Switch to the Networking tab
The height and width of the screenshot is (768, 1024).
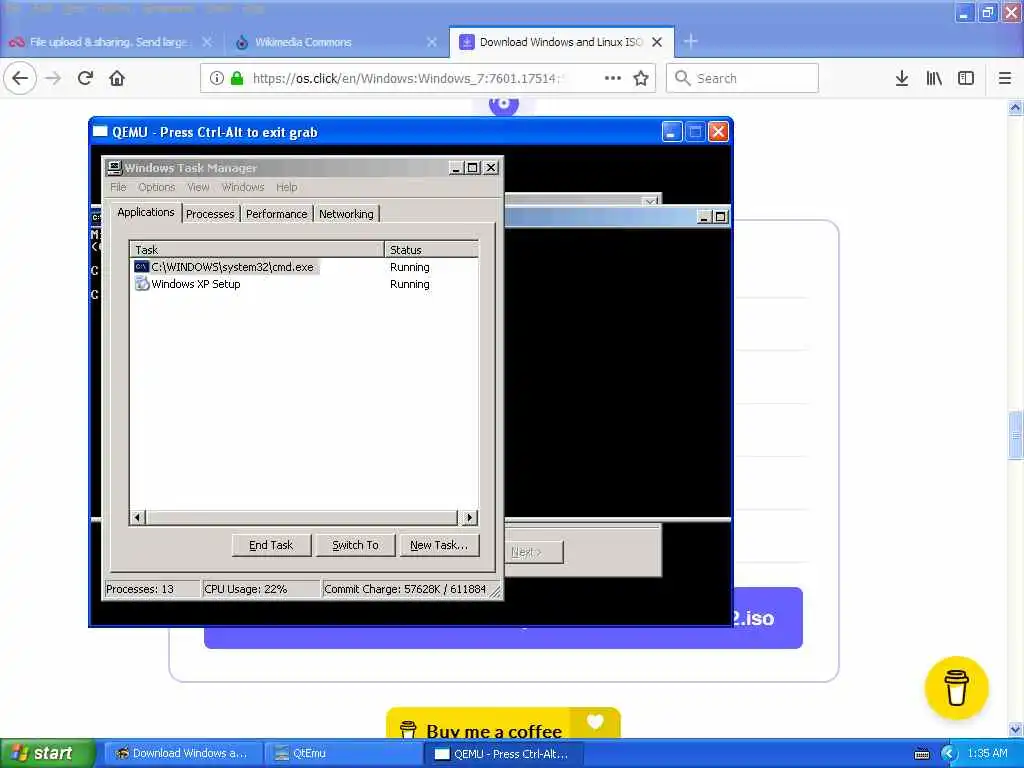pyautogui.click(x=346, y=214)
